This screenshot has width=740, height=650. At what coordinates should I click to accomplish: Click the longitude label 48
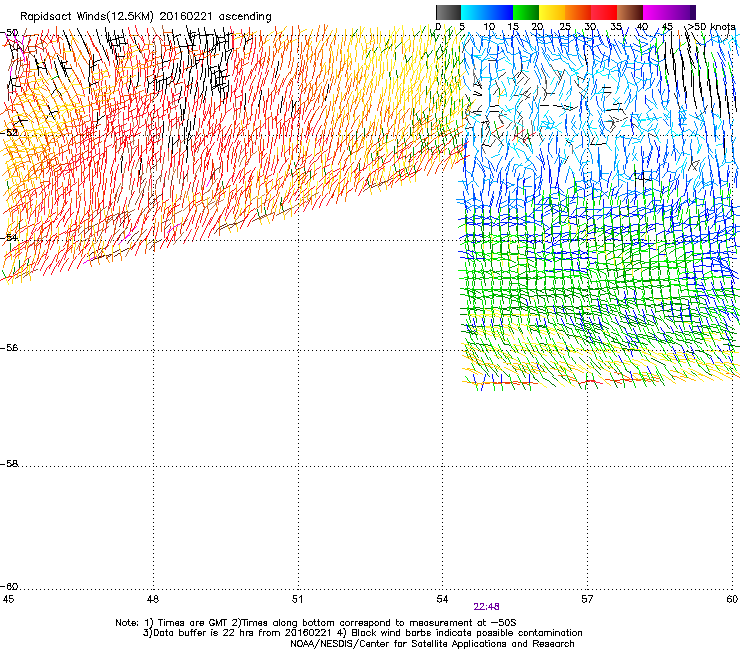point(153,599)
